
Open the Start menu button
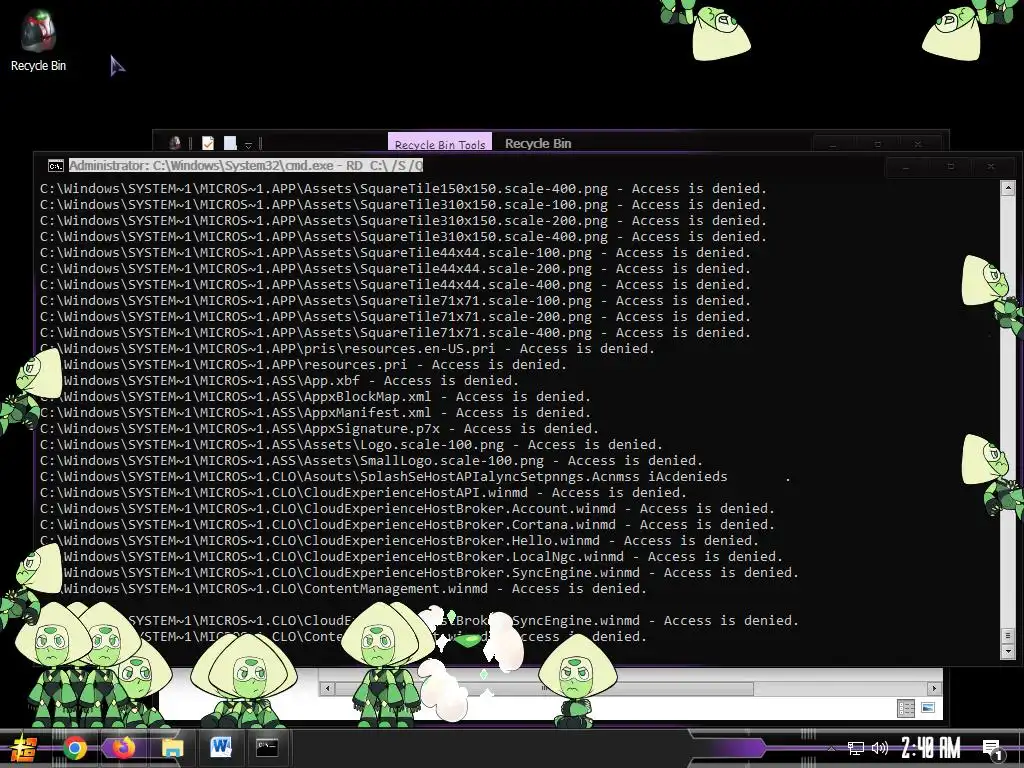click(x=22, y=748)
